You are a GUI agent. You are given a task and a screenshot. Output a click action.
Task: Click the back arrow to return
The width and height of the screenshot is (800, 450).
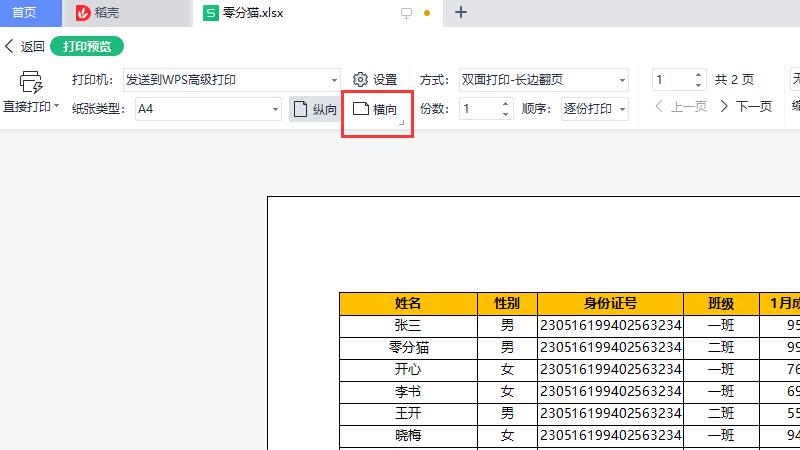click(24, 46)
